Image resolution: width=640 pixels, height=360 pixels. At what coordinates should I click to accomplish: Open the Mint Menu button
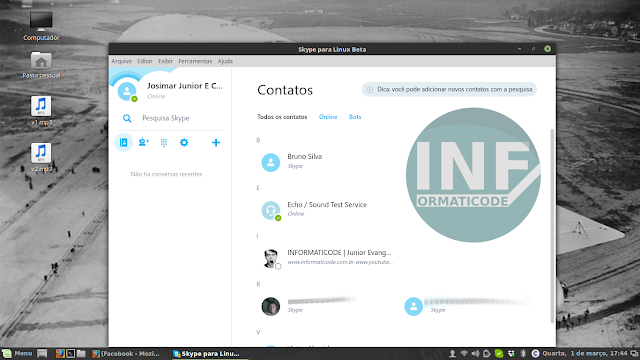point(17,353)
